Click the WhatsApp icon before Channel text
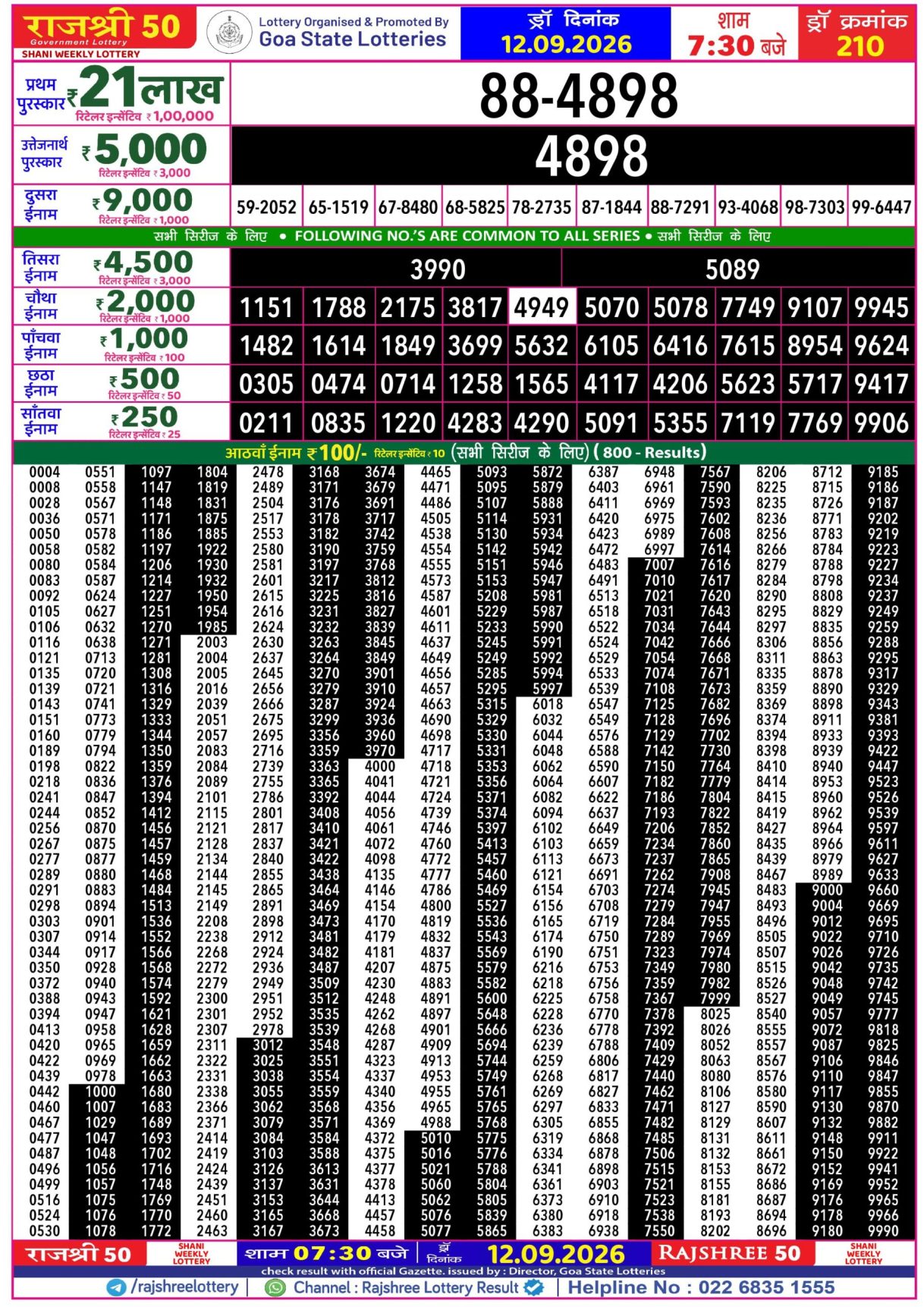Screen dimensions: 924x1307 (x=276, y=1287)
